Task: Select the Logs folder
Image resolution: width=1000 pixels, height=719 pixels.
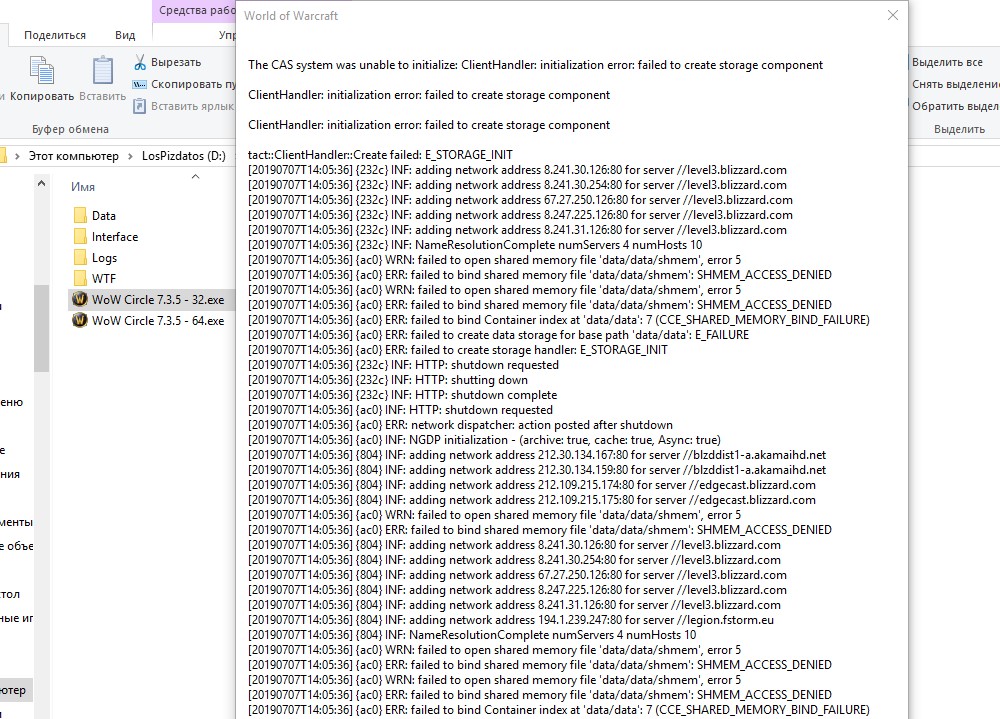Action: click(x=104, y=258)
